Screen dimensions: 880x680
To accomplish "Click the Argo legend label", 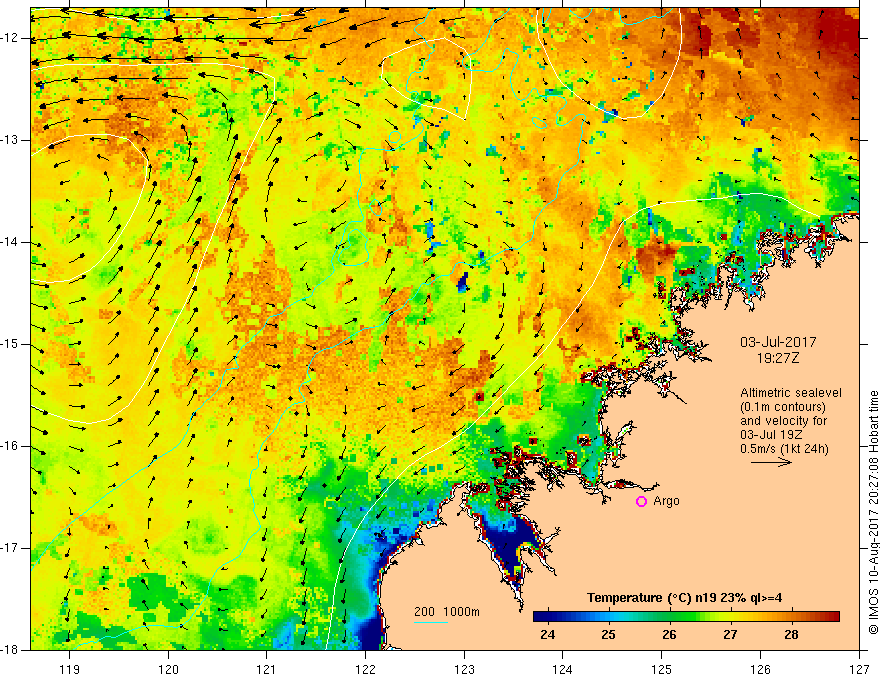I will 666,501.
